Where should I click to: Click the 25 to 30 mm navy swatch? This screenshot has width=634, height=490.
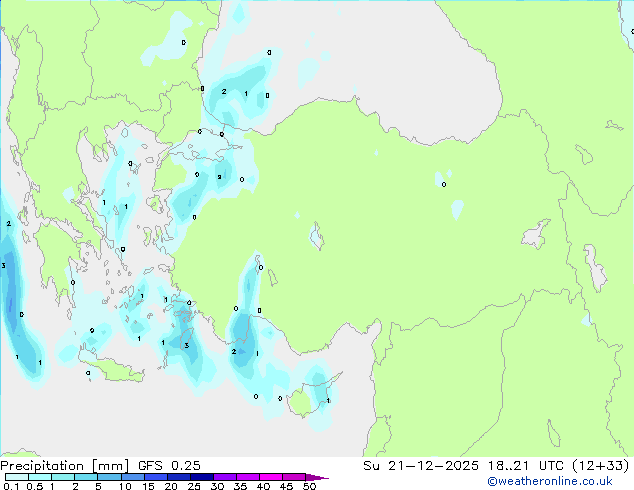pos(202,477)
